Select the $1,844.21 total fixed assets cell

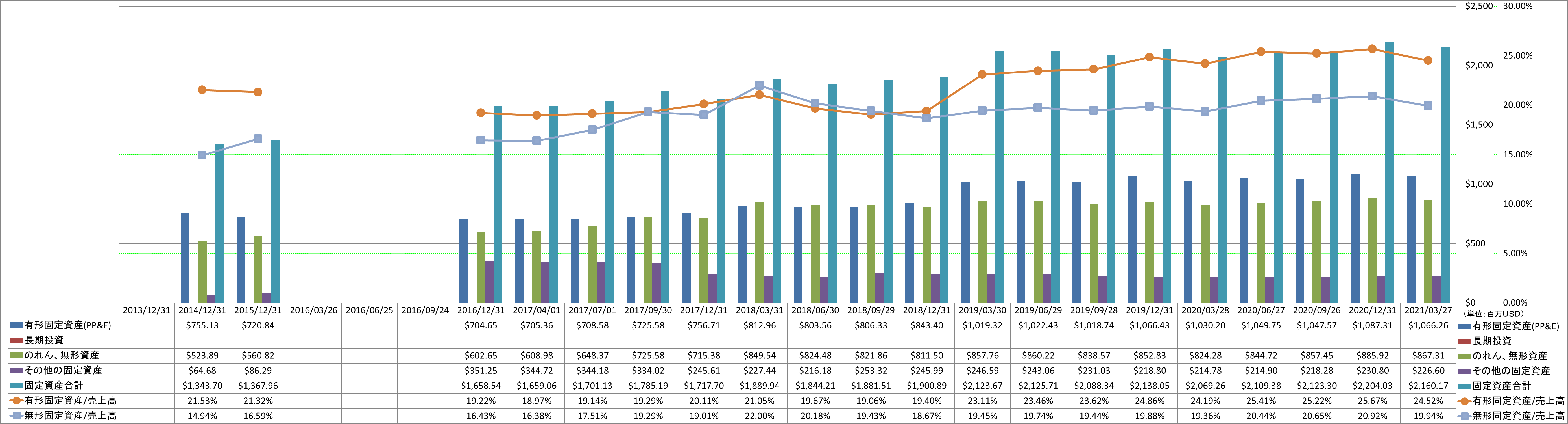(815, 386)
